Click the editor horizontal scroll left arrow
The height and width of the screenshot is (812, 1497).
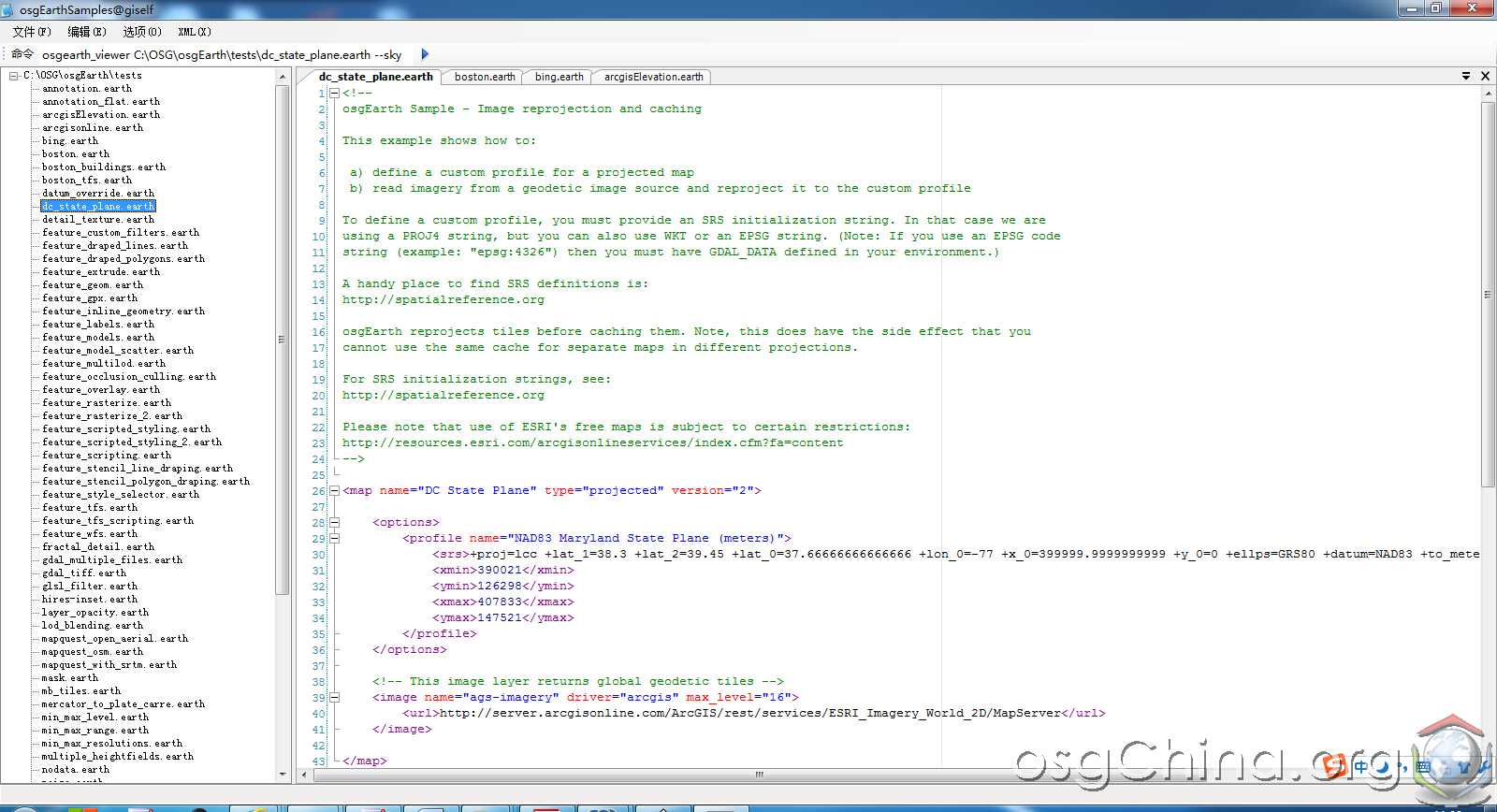303,775
